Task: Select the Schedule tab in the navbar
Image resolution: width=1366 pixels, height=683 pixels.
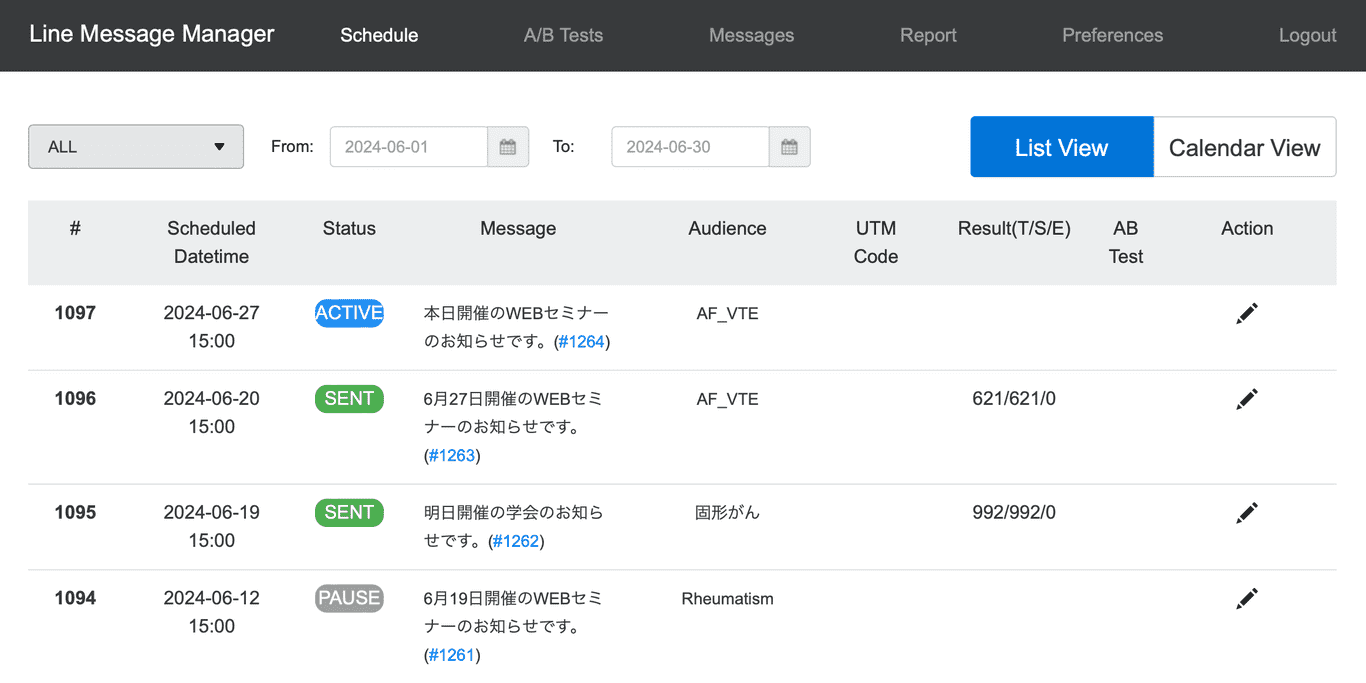Action: pos(379,35)
